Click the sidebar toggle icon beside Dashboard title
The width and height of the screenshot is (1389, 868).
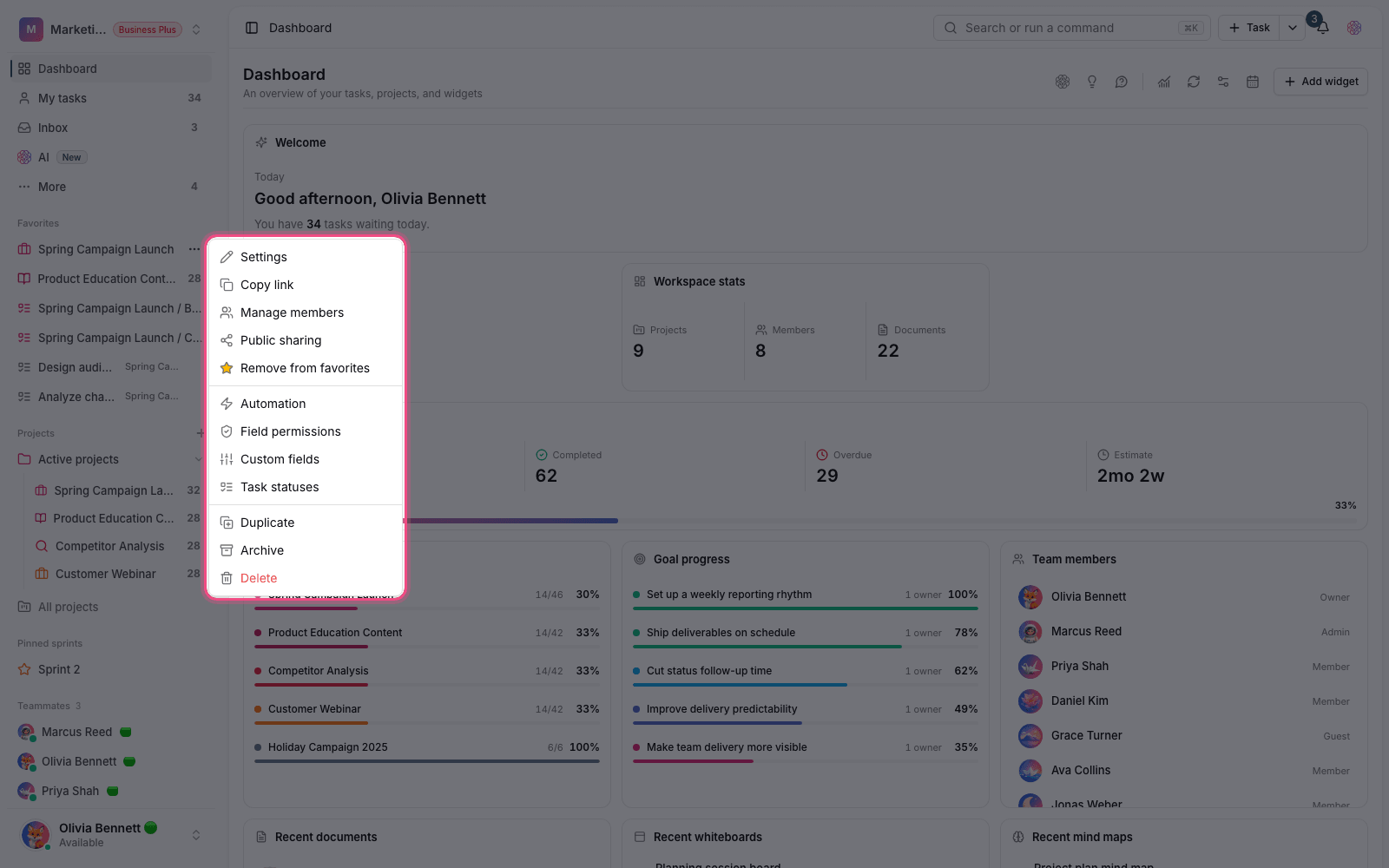pyautogui.click(x=252, y=28)
